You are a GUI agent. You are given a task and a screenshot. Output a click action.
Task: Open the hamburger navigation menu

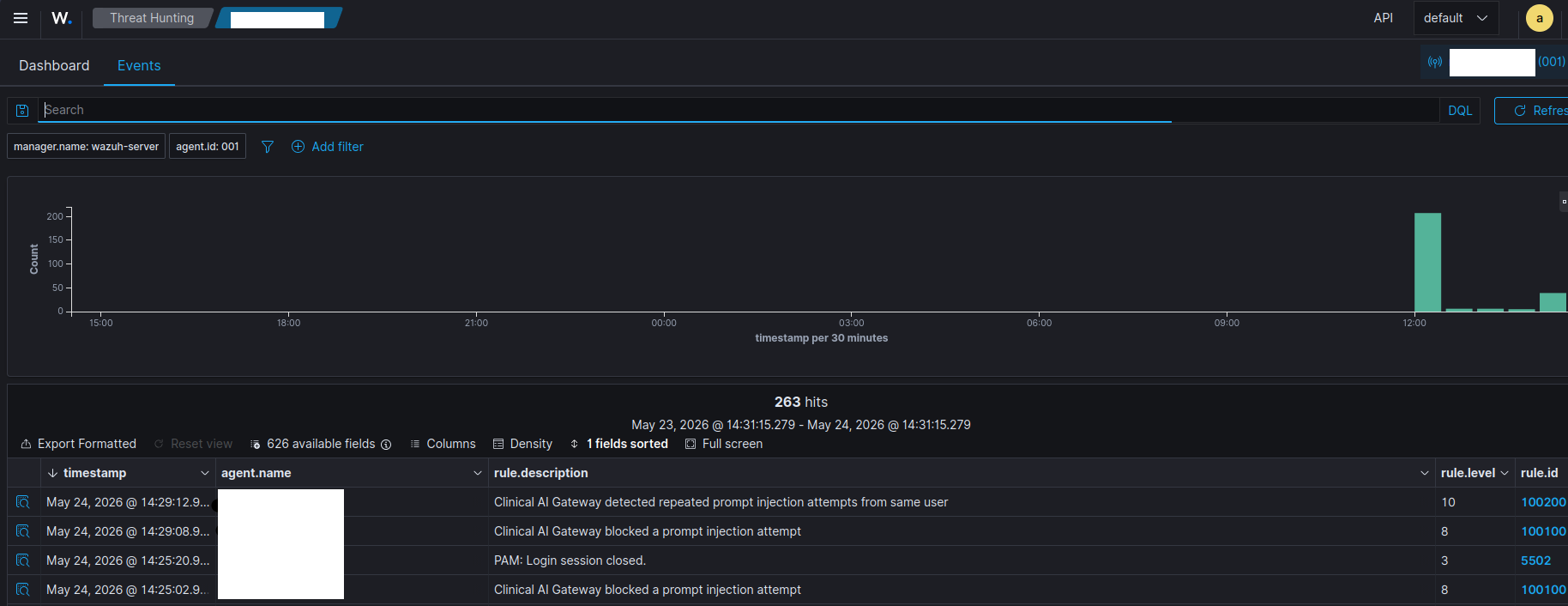21,18
